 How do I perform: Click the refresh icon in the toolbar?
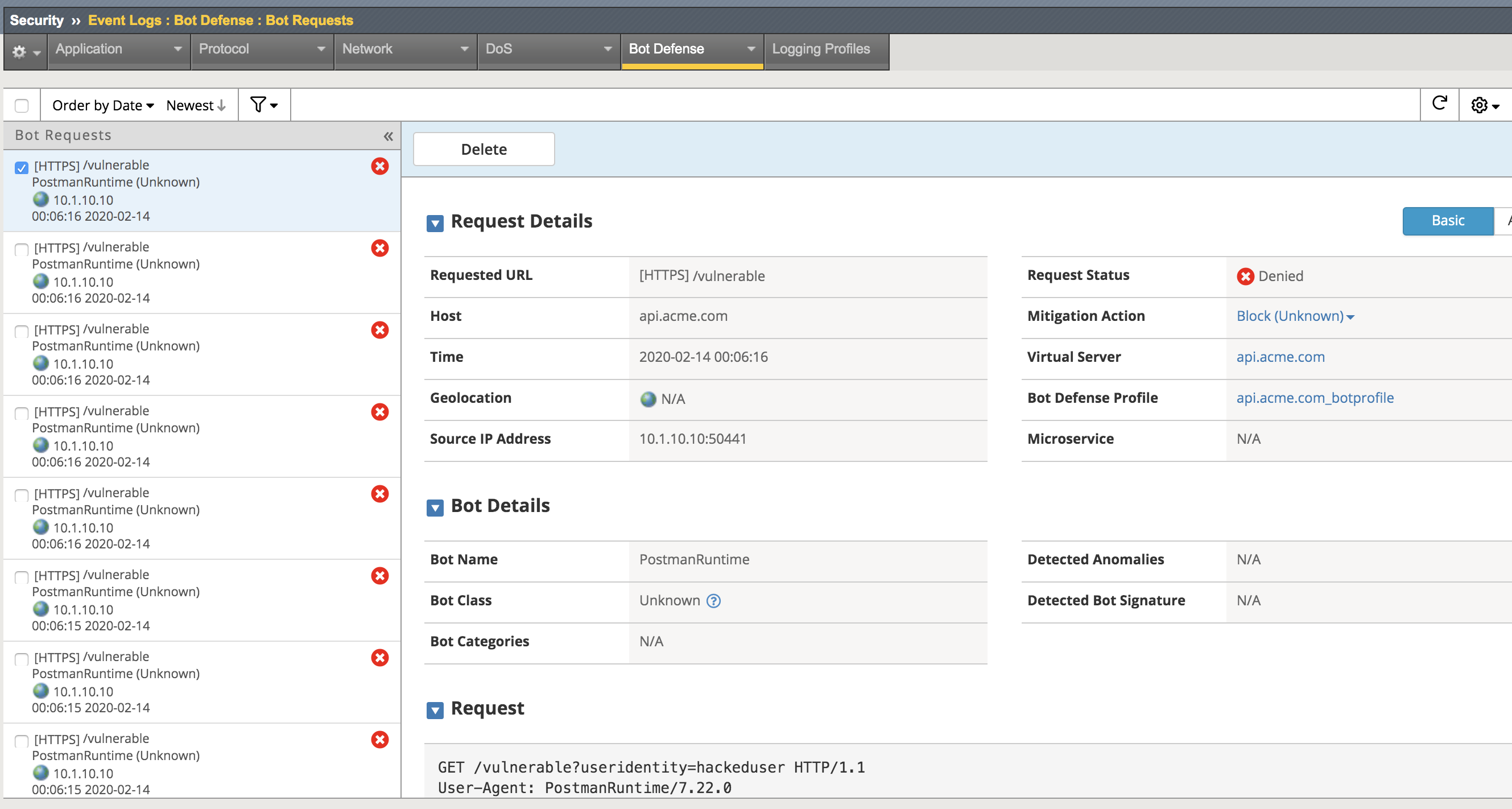pyautogui.click(x=1439, y=104)
